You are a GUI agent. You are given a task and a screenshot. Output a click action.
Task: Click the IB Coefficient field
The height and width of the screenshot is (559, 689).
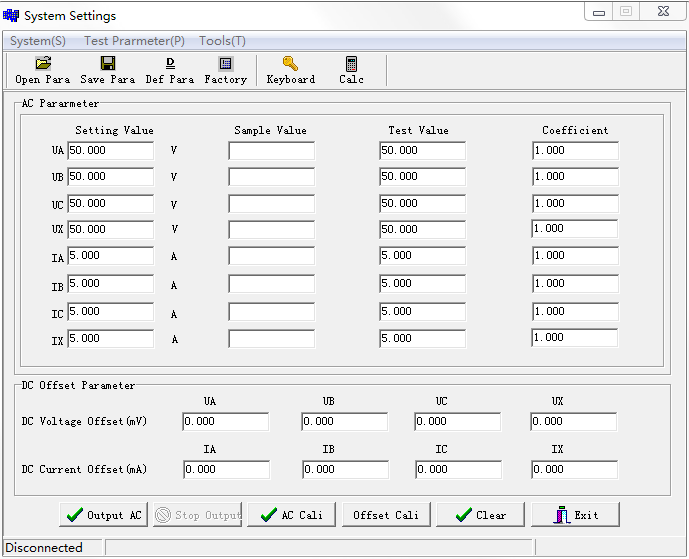pos(575,284)
